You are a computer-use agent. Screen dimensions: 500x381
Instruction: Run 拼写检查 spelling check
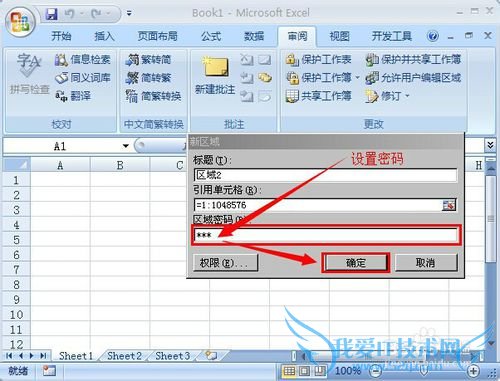click(29, 73)
